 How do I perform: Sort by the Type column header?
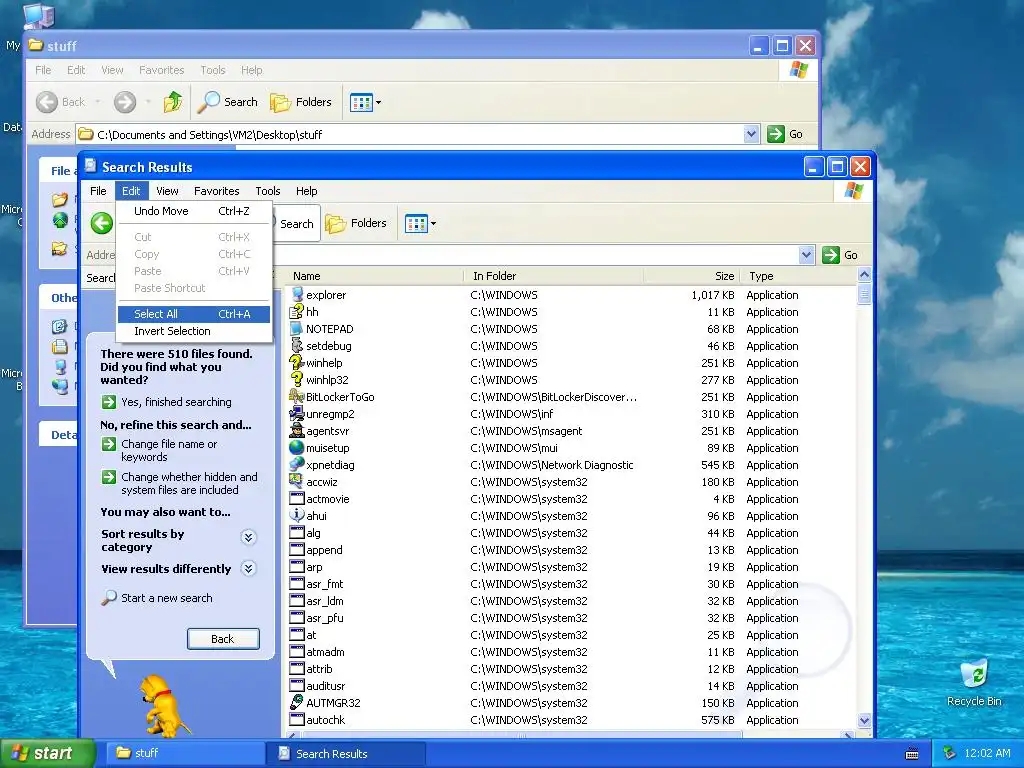point(798,276)
